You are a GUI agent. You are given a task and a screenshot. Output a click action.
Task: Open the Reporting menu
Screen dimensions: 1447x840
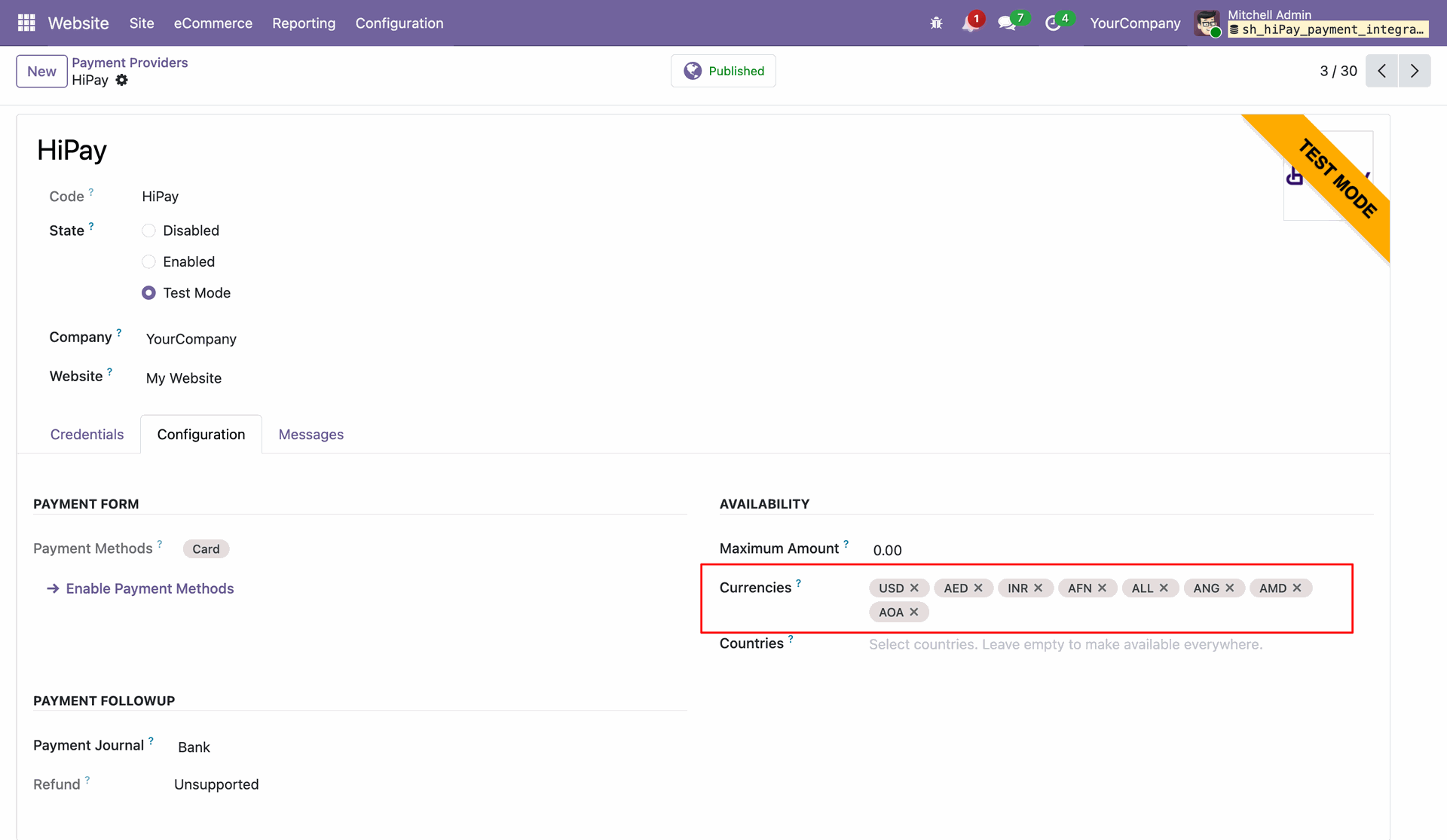point(304,23)
